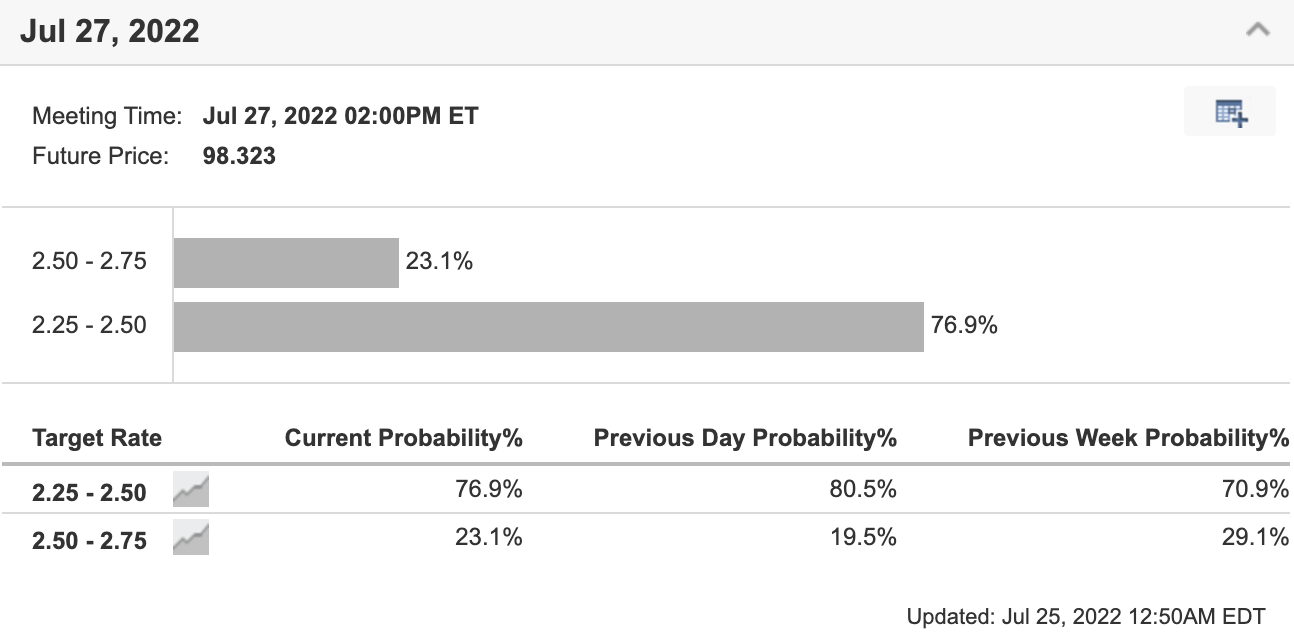
Task: Open chart icon for 2.25 - 2.50 rate
Action: [x=191, y=491]
